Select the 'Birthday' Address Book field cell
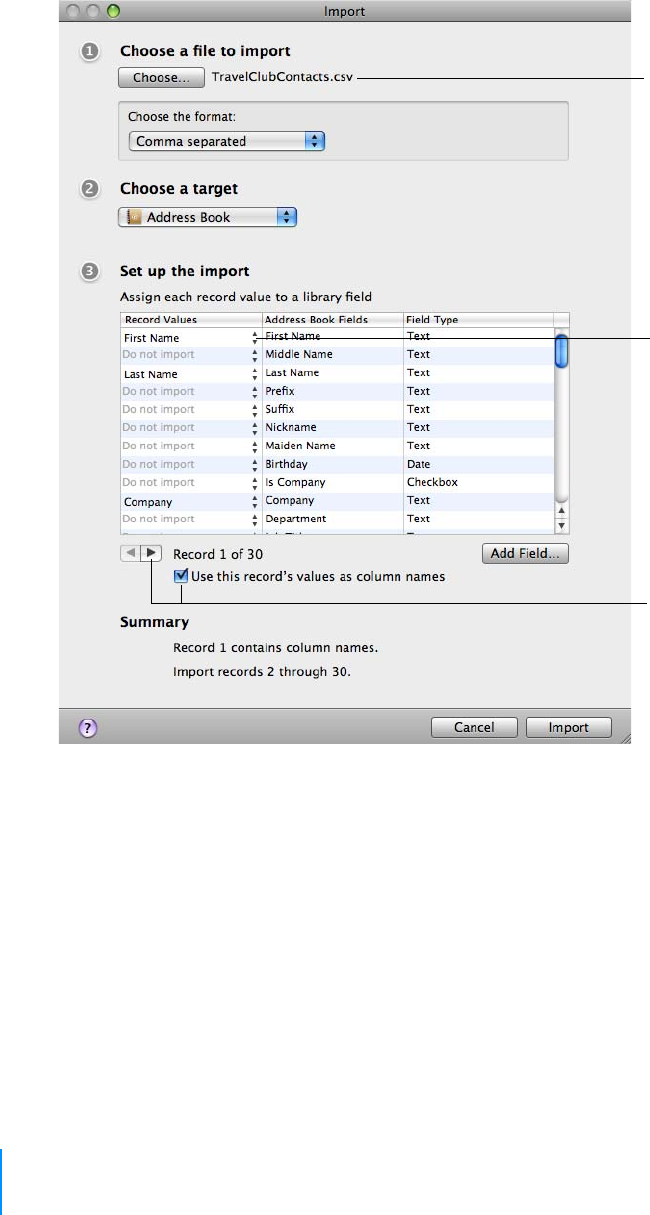 click(x=332, y=464)
